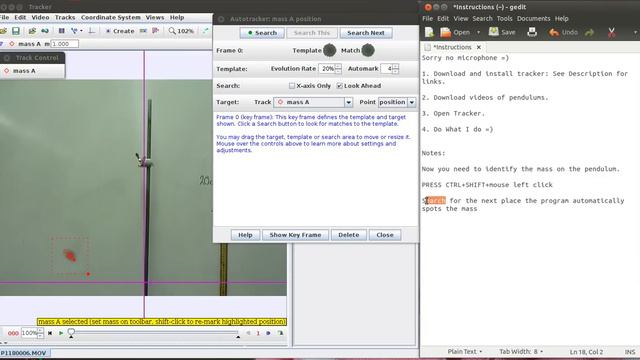Open gedit Search menu
This screenshot has height=360, width=640.
point(482,18)
